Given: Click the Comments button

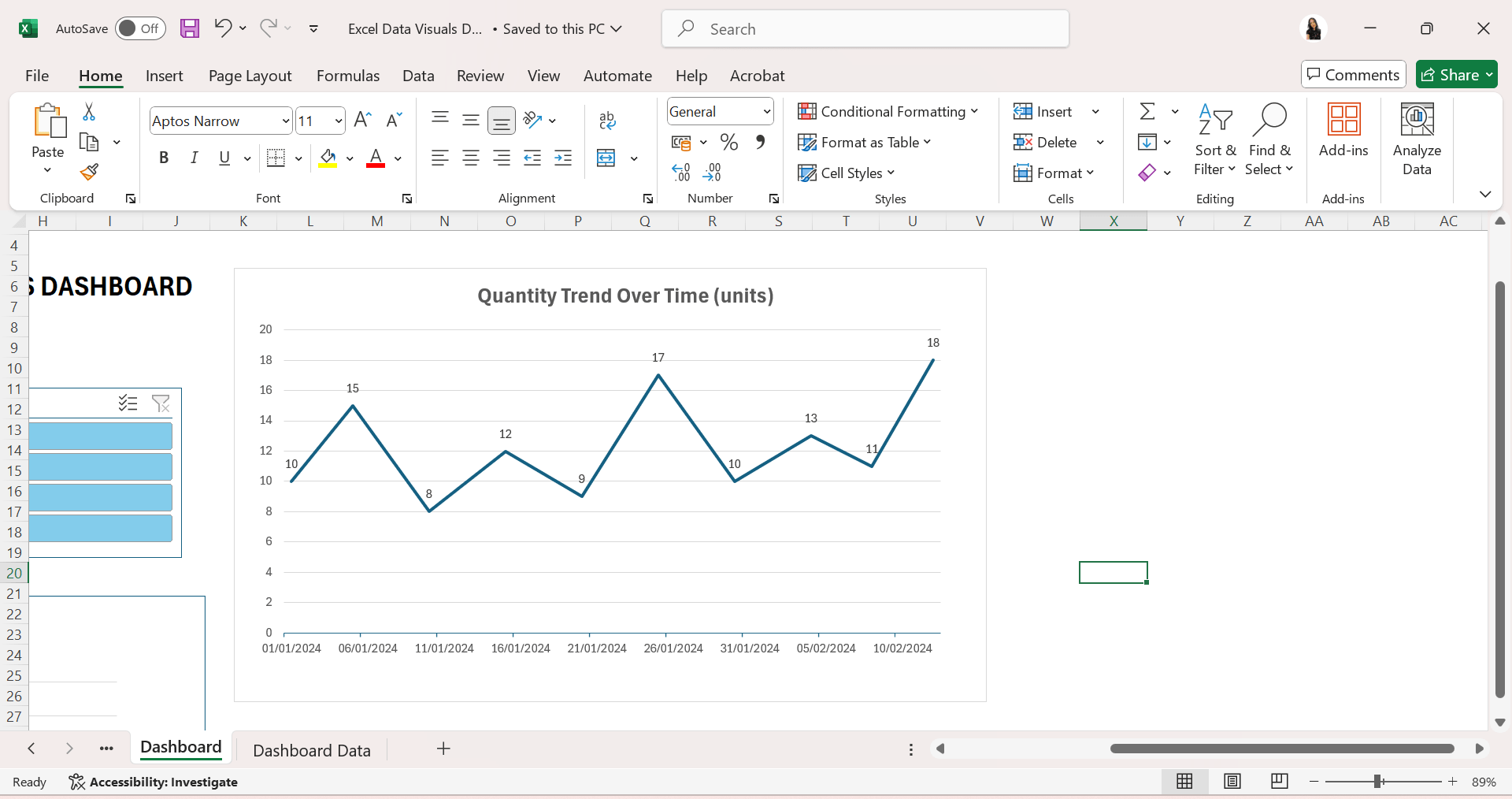Looking at the screenshot, I should (1353, 75).
